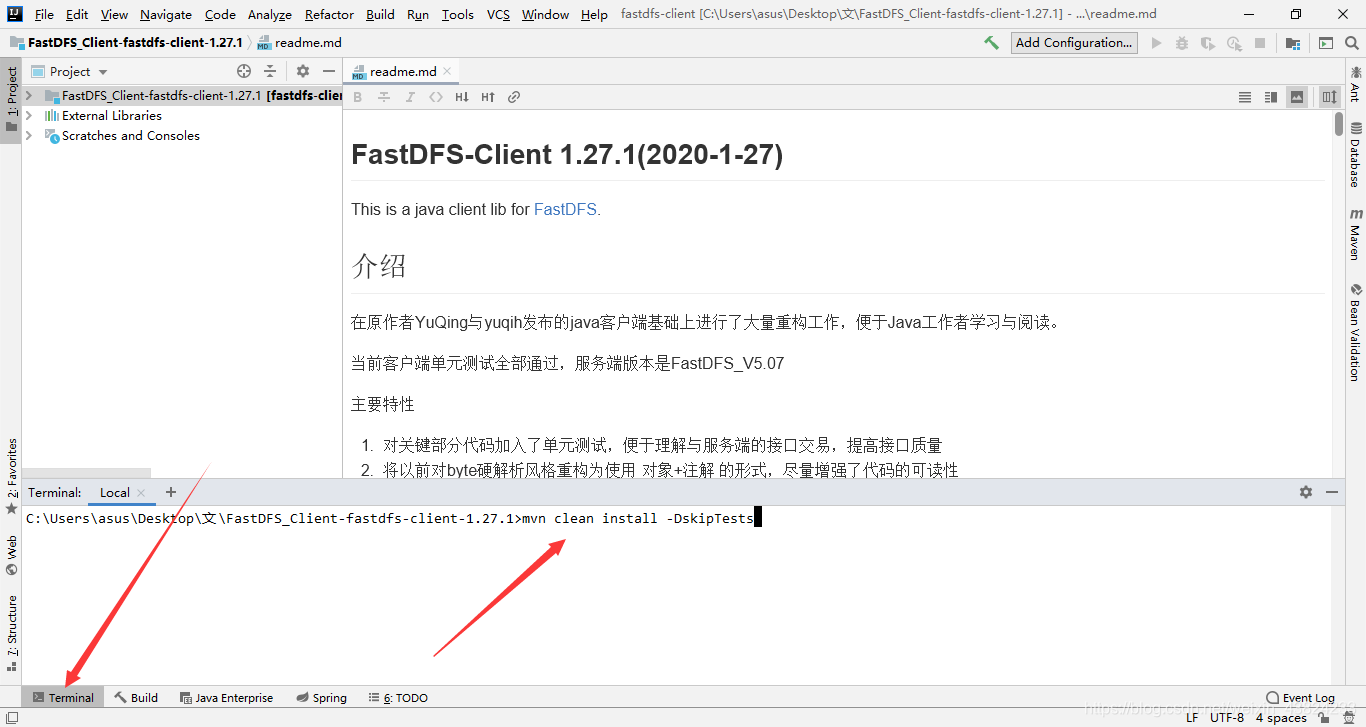The height and width of the screenshot is (727, 1366).
Task: Select the Local terminal tab
Action: [115, 492]
